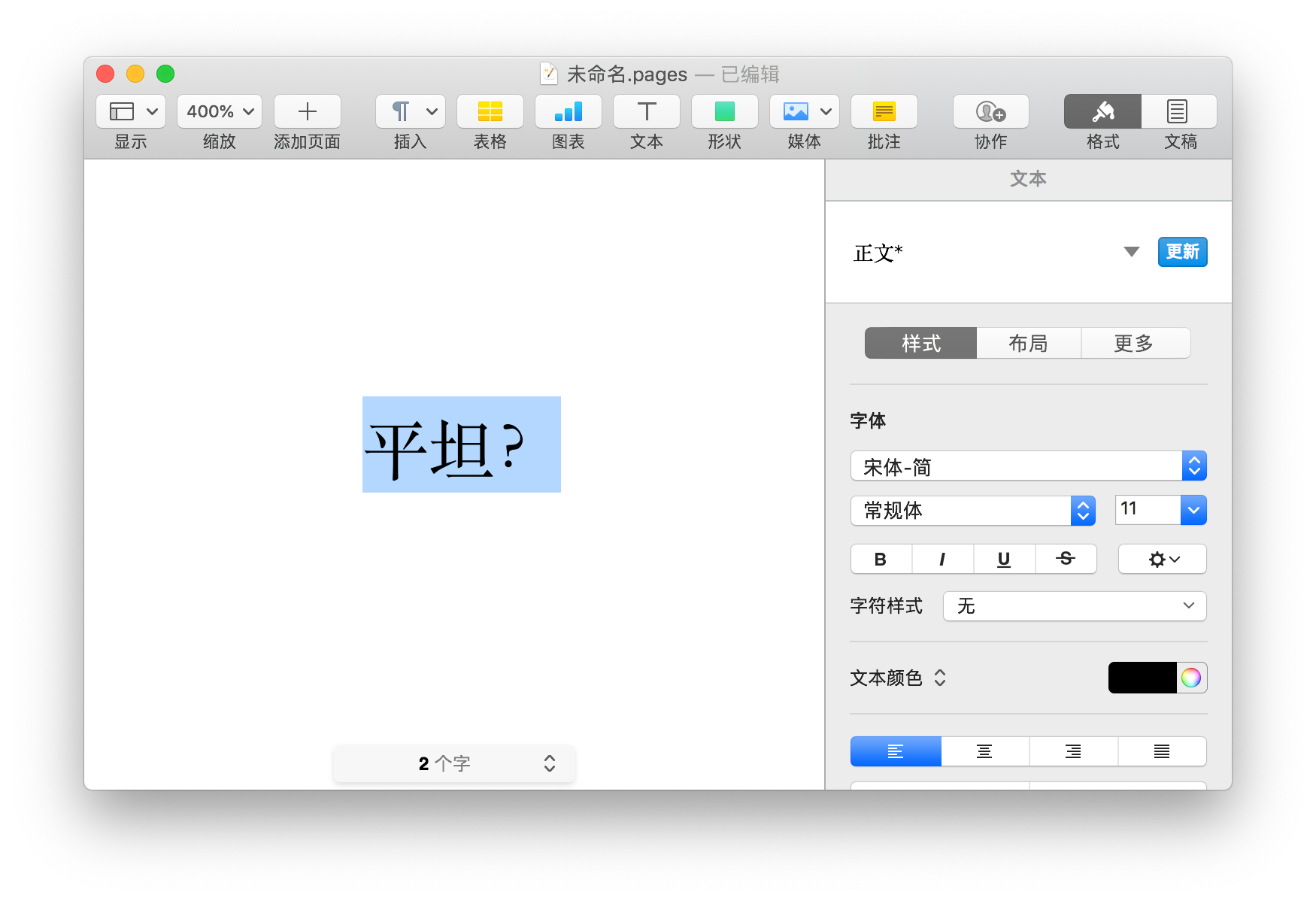Click the document icon in title bar

tap(550, 74)
